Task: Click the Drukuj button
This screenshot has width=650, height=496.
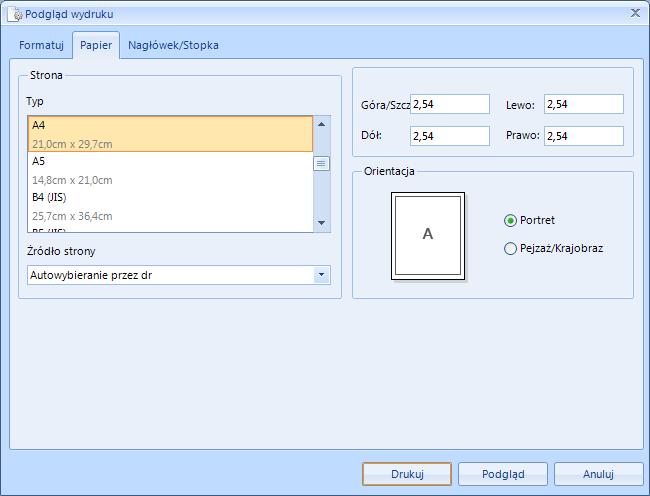Action: 407,474
